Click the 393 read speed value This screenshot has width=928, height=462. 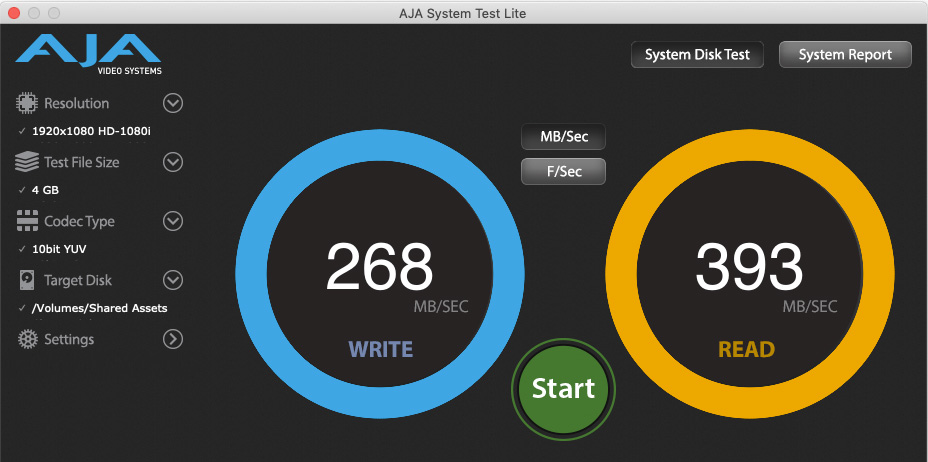[x=749, y=267]
